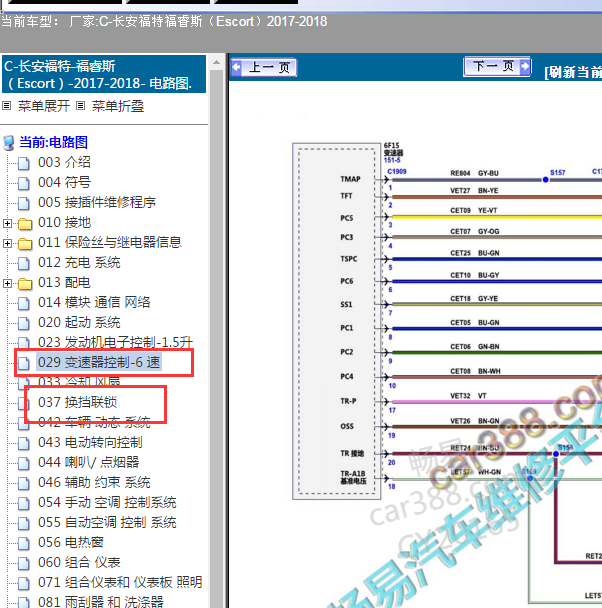Click the sidebar title C-长安福特-福睿斯 电路图

pyautogui.click(x=104, y=74)
